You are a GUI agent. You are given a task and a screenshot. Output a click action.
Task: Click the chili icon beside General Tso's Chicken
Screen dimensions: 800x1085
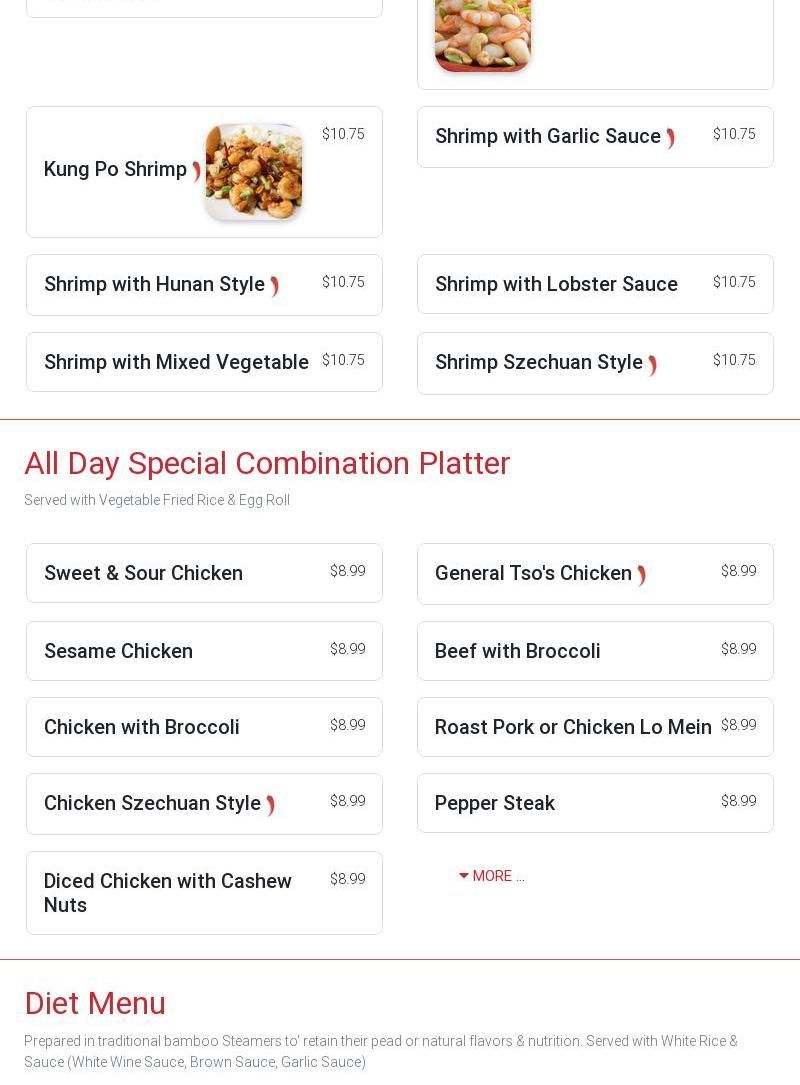(x=641, y=576)
